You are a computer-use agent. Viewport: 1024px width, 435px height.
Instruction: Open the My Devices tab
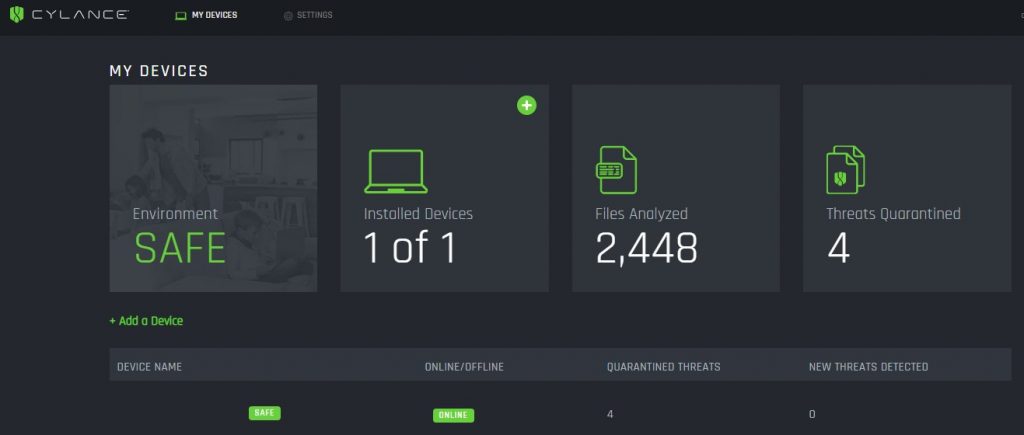tap(214, 15)
